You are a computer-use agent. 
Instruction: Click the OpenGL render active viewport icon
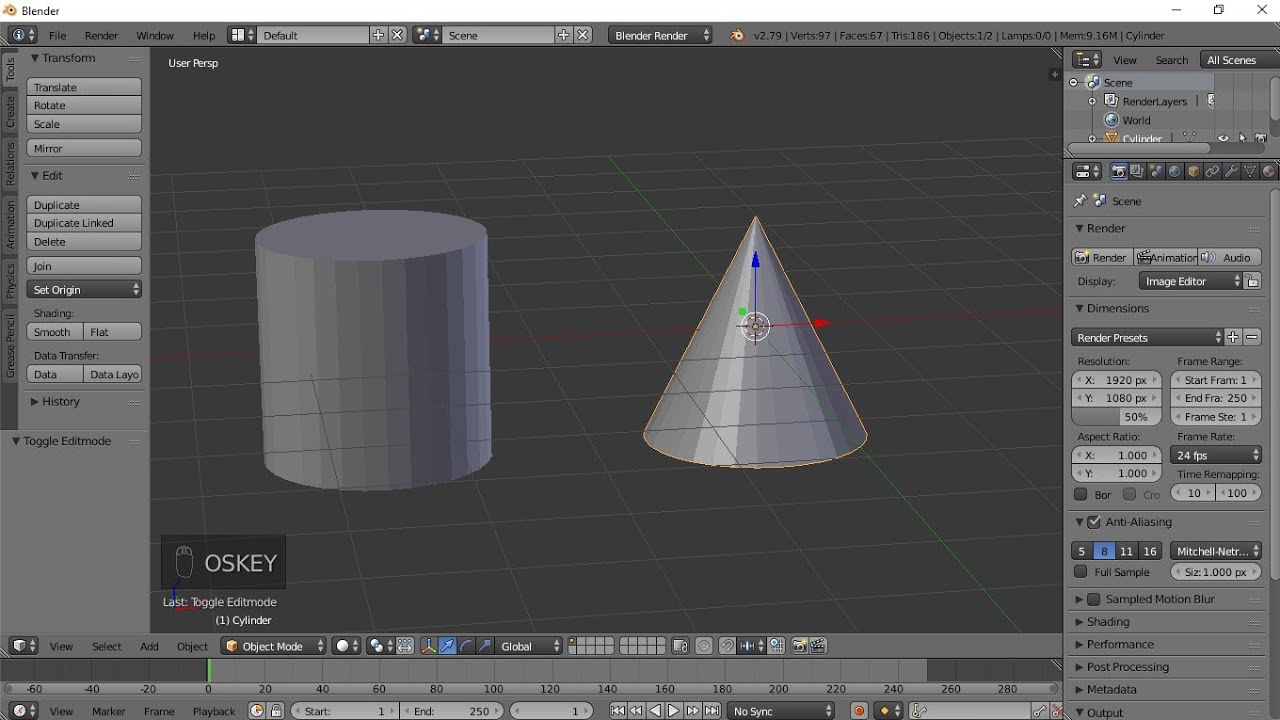(799, 646)
